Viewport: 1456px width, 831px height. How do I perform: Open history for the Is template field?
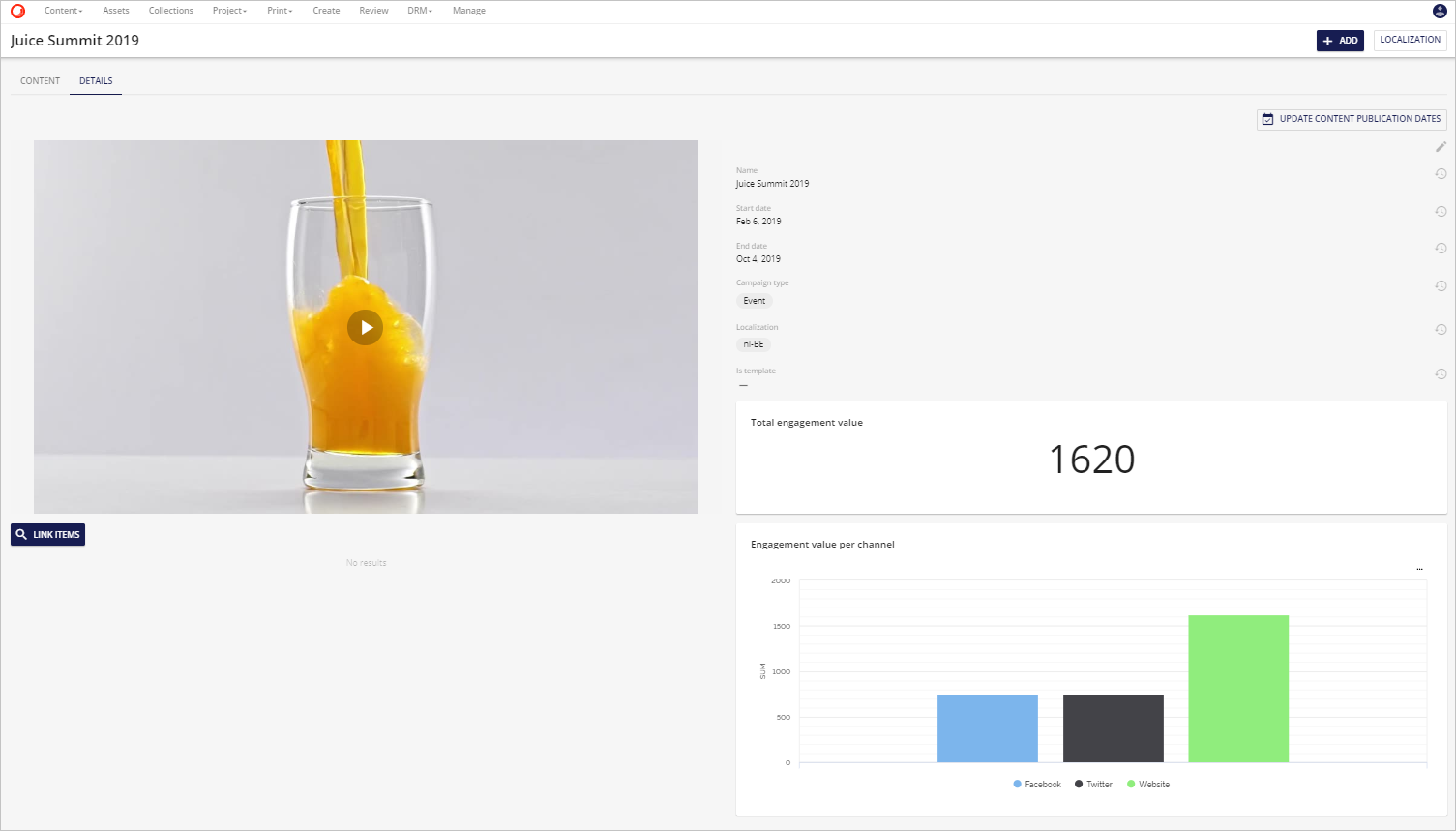tap(1441, 374)
